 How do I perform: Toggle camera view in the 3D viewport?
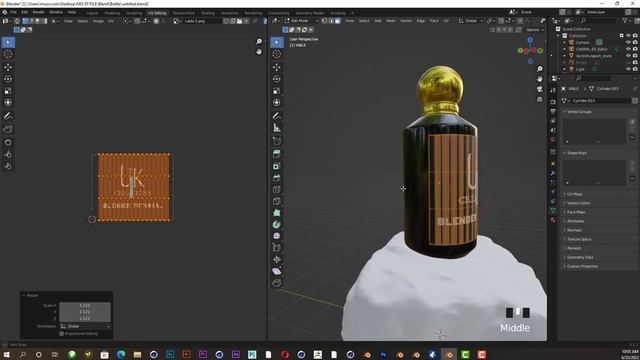(540, 89)
